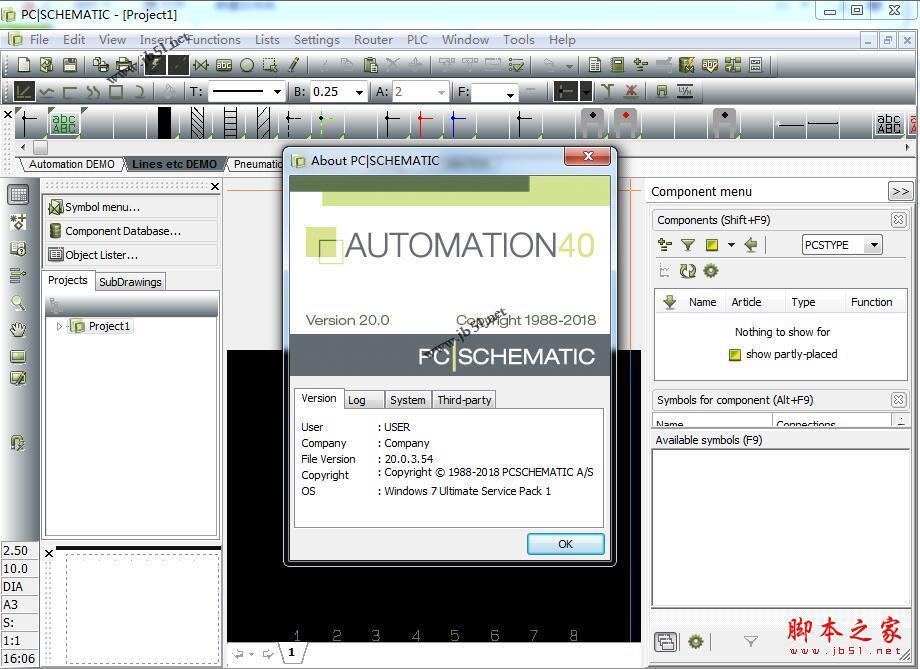
Task: Close the Symbols for component panel
Action: point(898,400)
